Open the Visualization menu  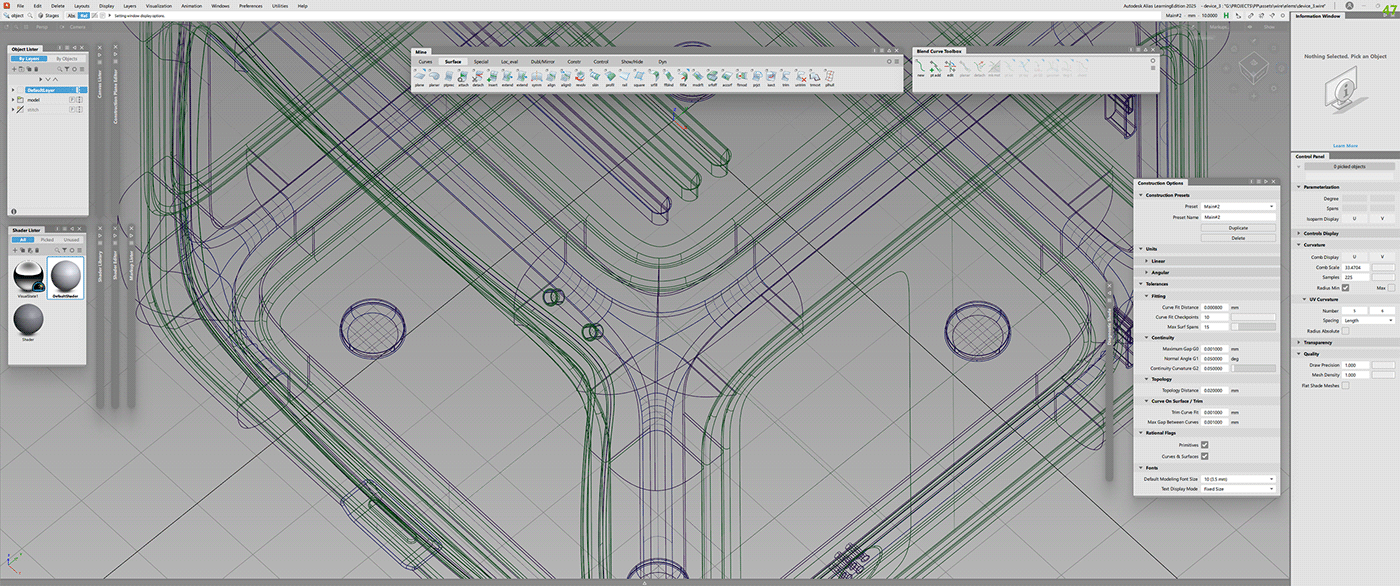point(161,5)
